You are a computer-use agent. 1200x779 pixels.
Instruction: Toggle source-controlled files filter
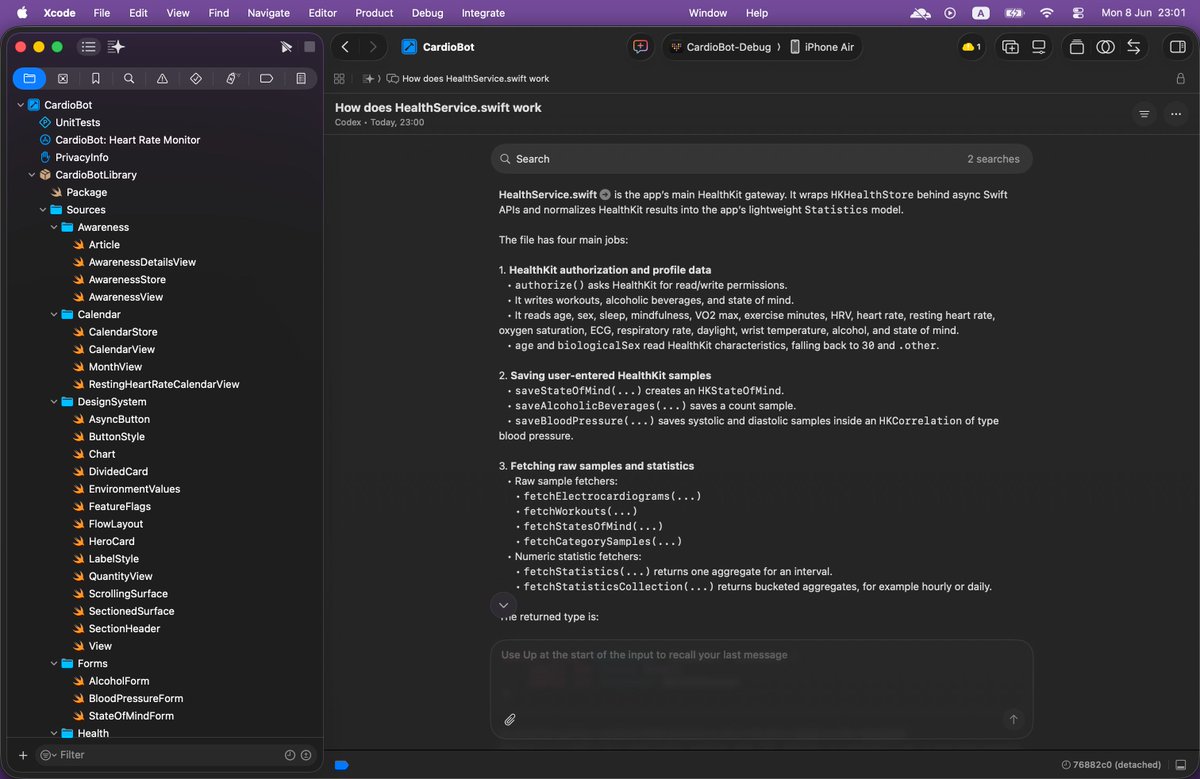coord(306,755)
